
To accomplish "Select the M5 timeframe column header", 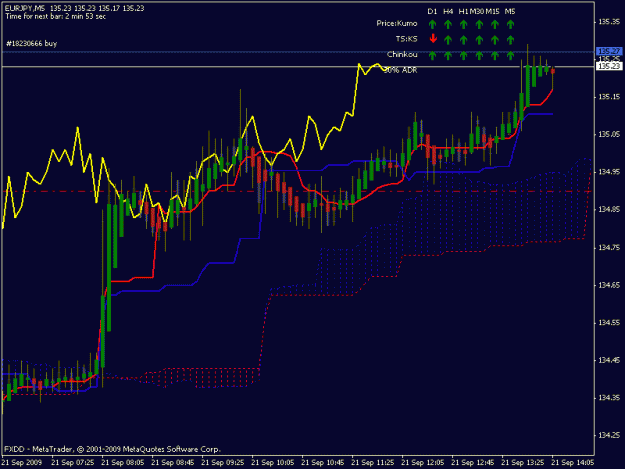I will pos(510,12).
